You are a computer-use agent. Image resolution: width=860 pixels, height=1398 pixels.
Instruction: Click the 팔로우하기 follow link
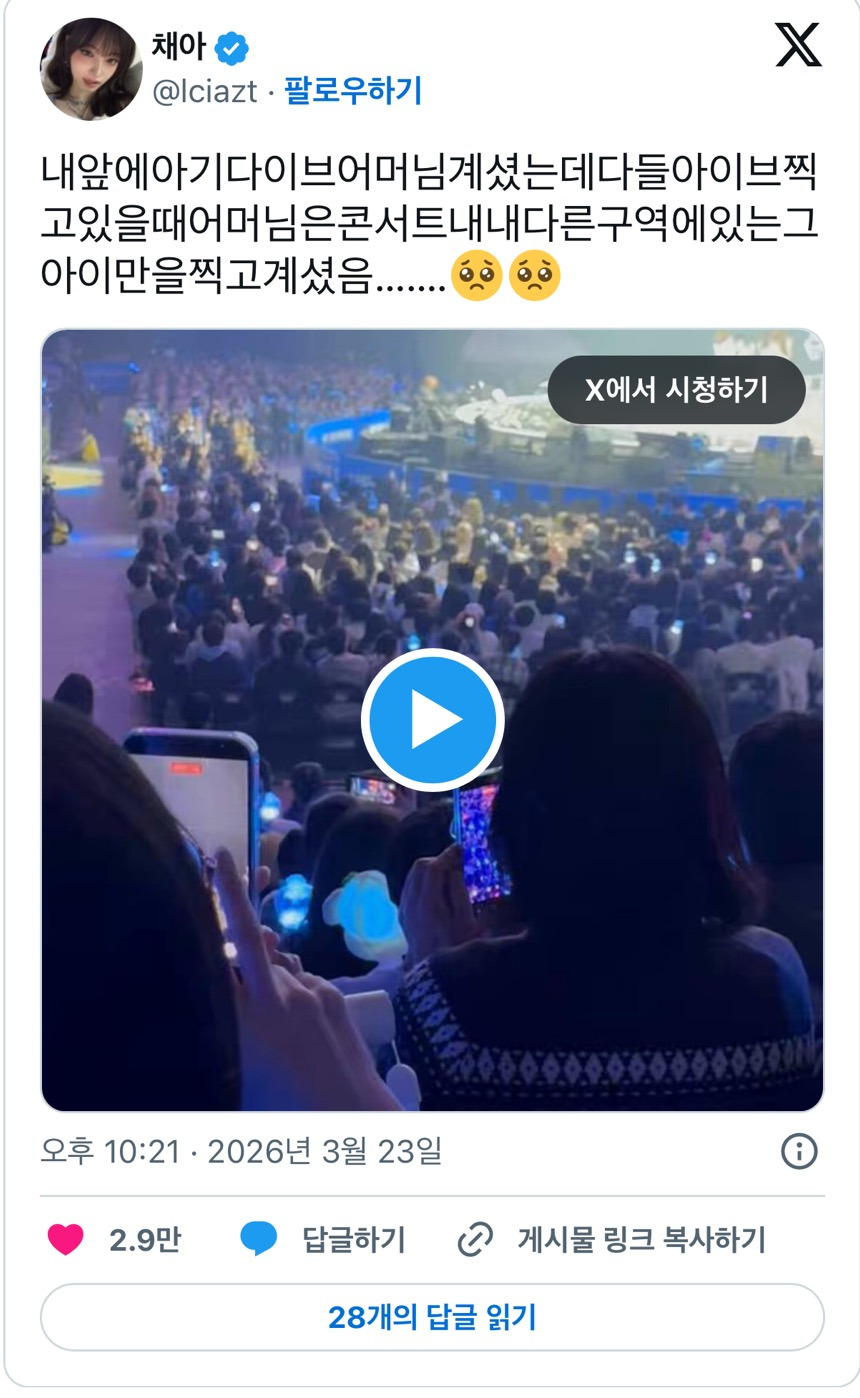click(x=353, y=92)
